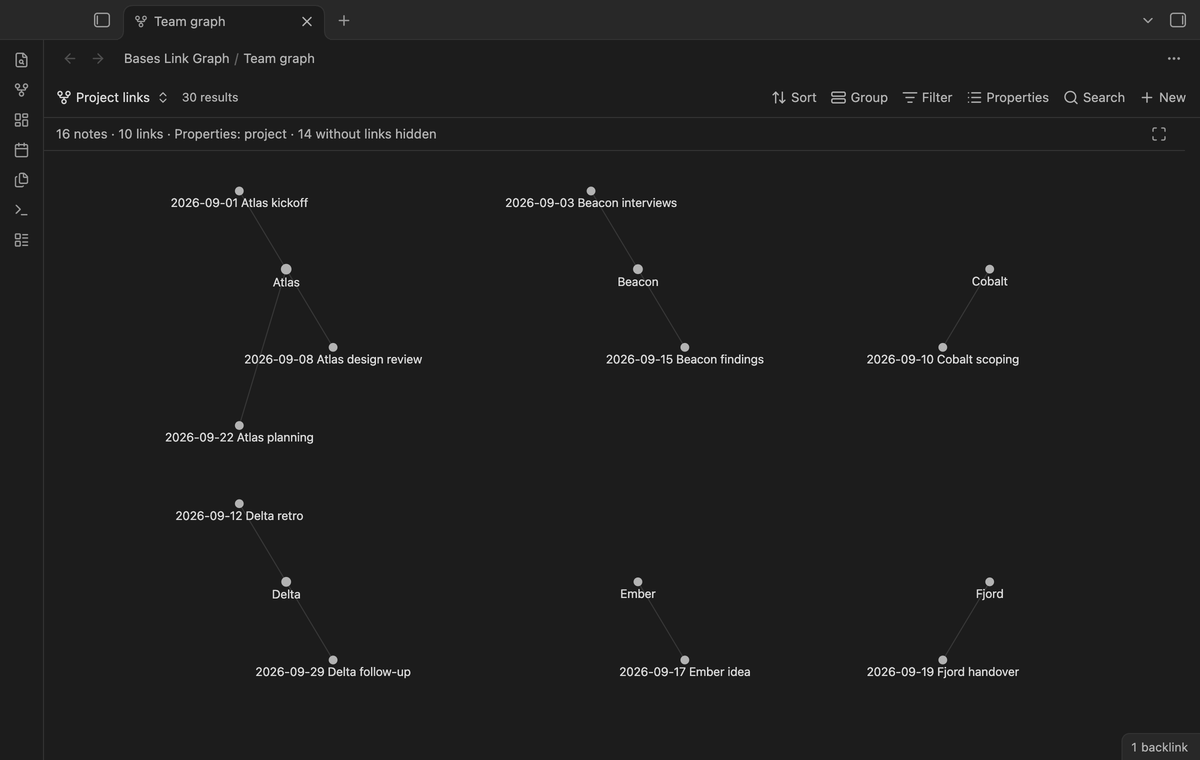1200x760 pixels.
Task: Open the more options ellipsis menu
Action: [1174, 58]
